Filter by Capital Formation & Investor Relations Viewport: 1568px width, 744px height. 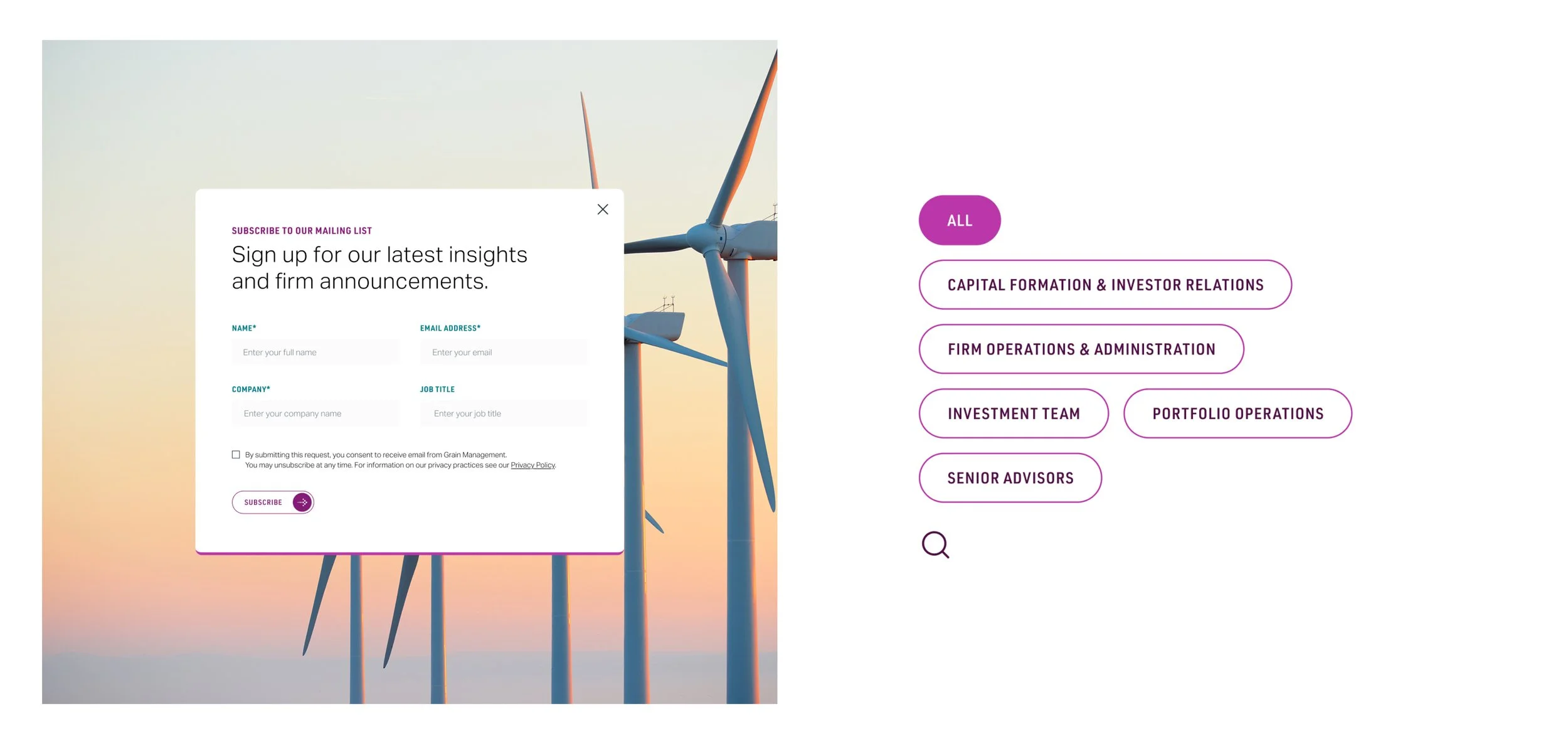[1105, 285]
